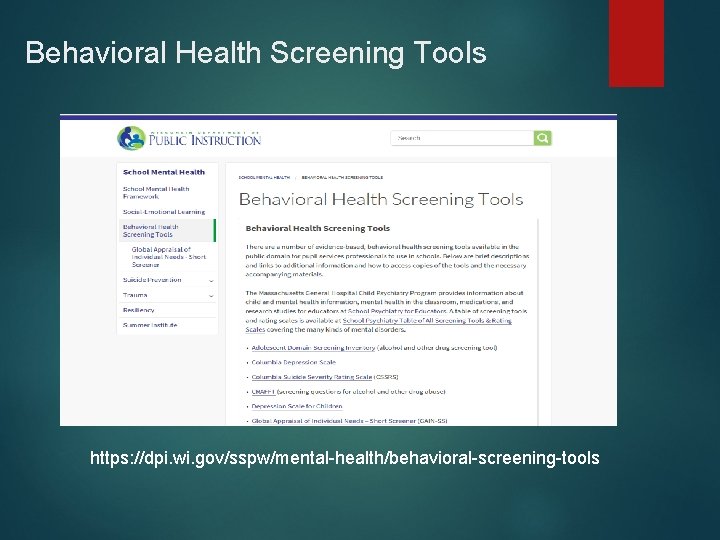Open Depression Scale for Children link
Viewport: 720px width, 540px height.
pos(297,406)
